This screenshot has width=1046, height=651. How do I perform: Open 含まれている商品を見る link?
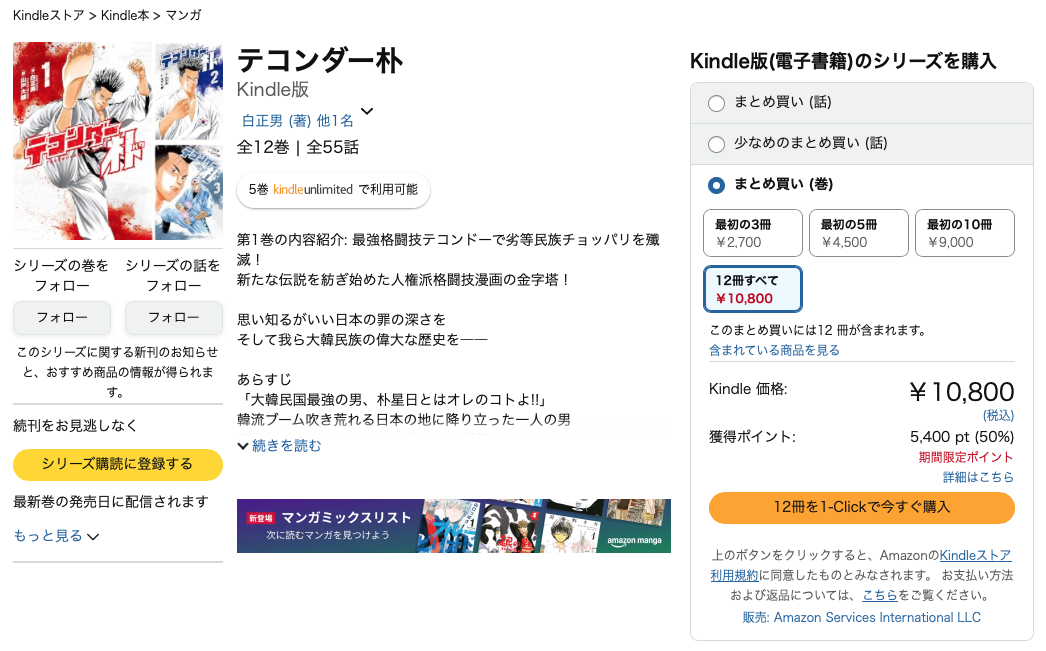[x=774, y=350]
